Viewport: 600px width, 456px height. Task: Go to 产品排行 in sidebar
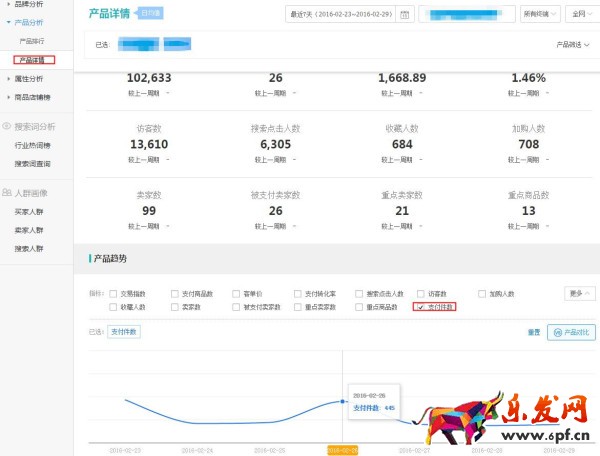[x=32, y=40]
